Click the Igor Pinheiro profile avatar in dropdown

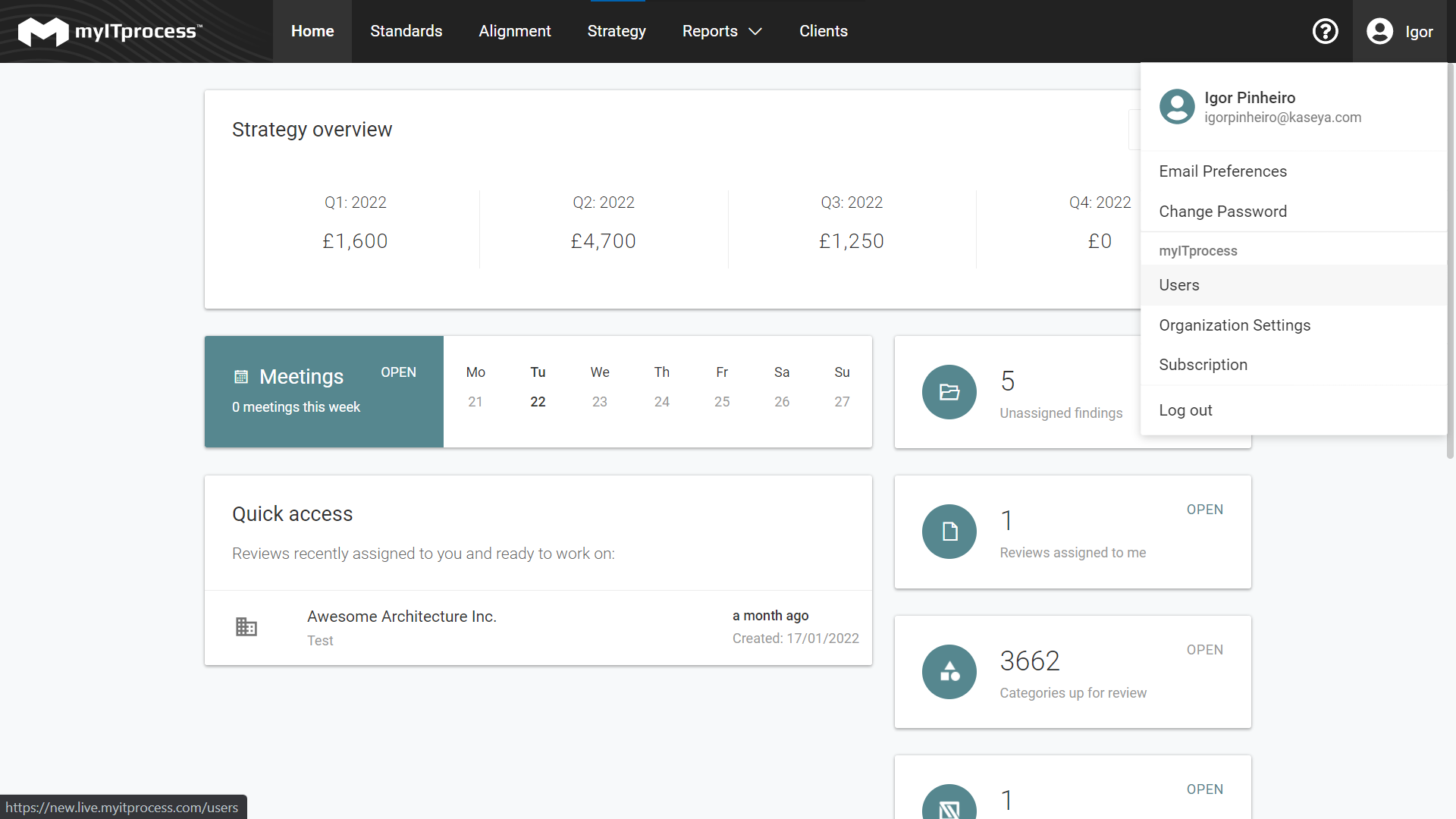click(x=1177, y=106)
